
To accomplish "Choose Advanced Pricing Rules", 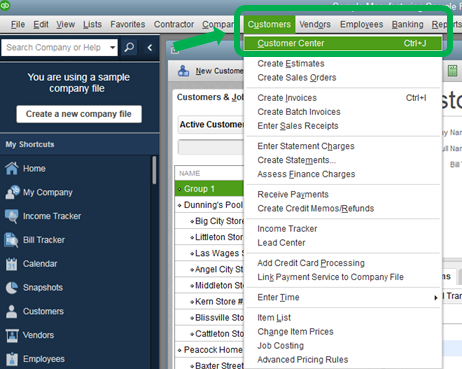I will pos(302,360).
